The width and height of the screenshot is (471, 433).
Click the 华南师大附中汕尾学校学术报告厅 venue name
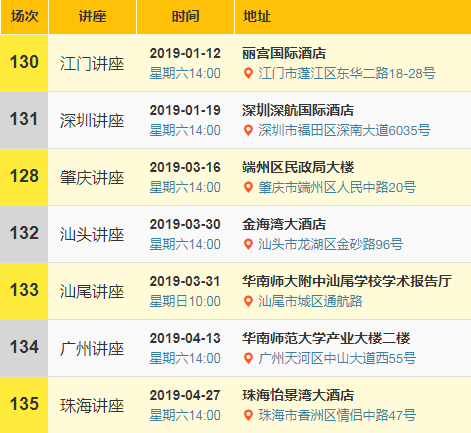(x=347, y=281)
